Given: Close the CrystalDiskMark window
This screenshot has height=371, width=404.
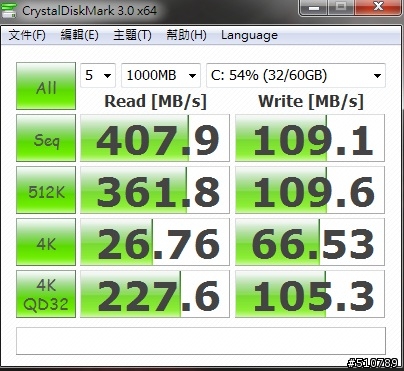Looking at the screenshot, I should tap(378, 7).
